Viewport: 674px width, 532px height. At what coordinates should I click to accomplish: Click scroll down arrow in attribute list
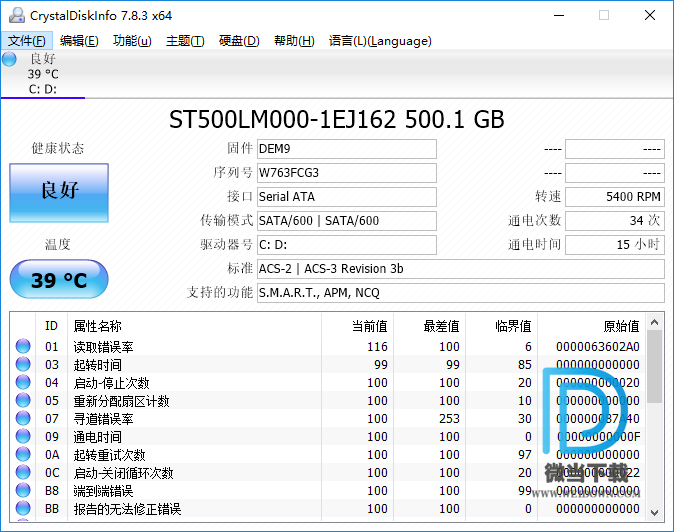655,512
